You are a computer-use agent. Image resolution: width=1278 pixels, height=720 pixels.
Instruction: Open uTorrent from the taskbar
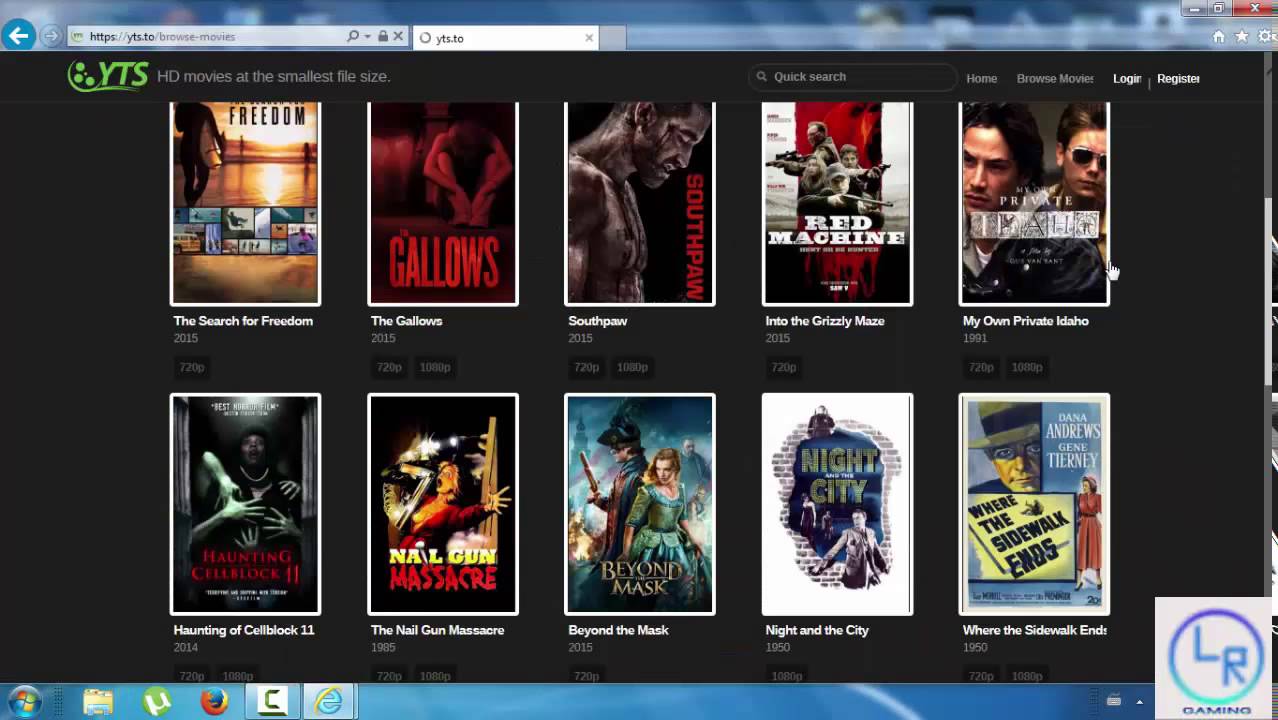point(156,702)
